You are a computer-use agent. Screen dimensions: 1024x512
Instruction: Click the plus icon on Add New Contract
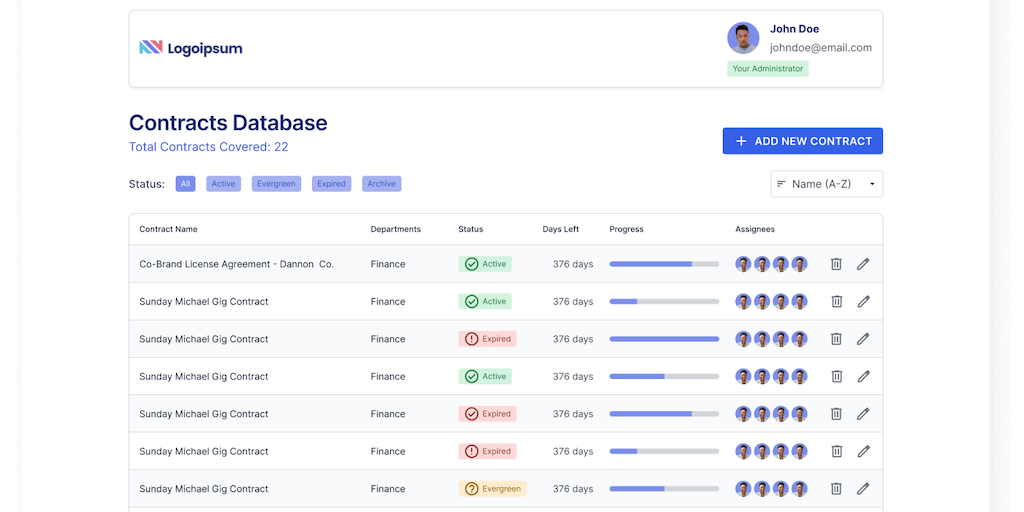[x=741, y=141]
